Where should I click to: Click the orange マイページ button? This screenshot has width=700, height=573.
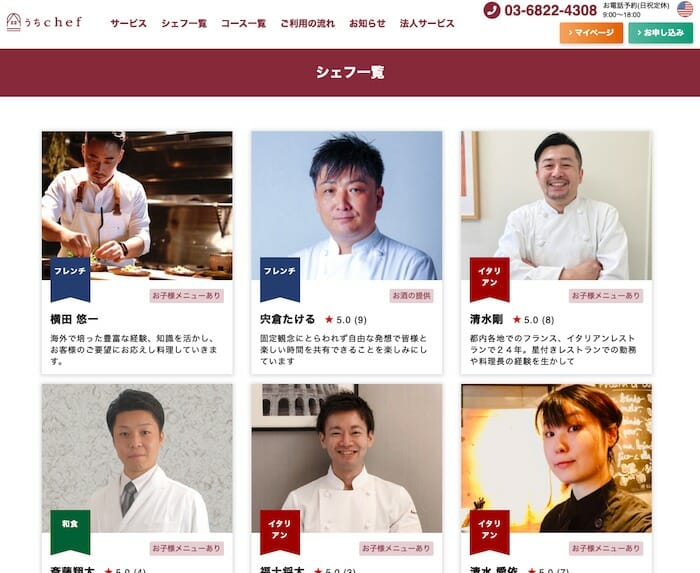pyautogui.click(x=591, y=33)
